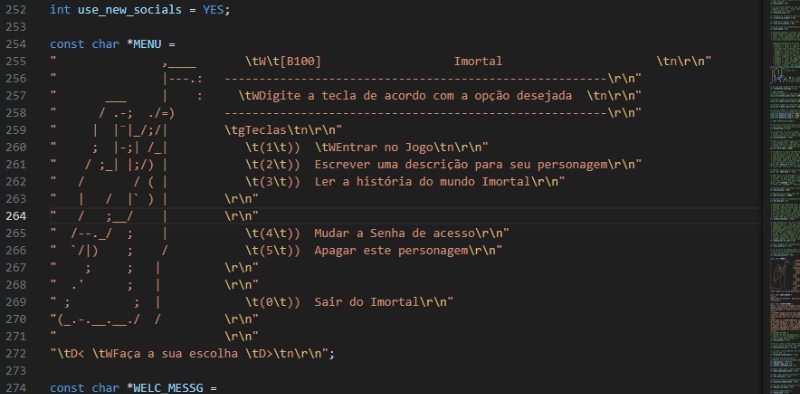The height and width of the screenshot is (394, 800).
Task: Click the "Apagar este personagem" string text
Action: (391, 251)
